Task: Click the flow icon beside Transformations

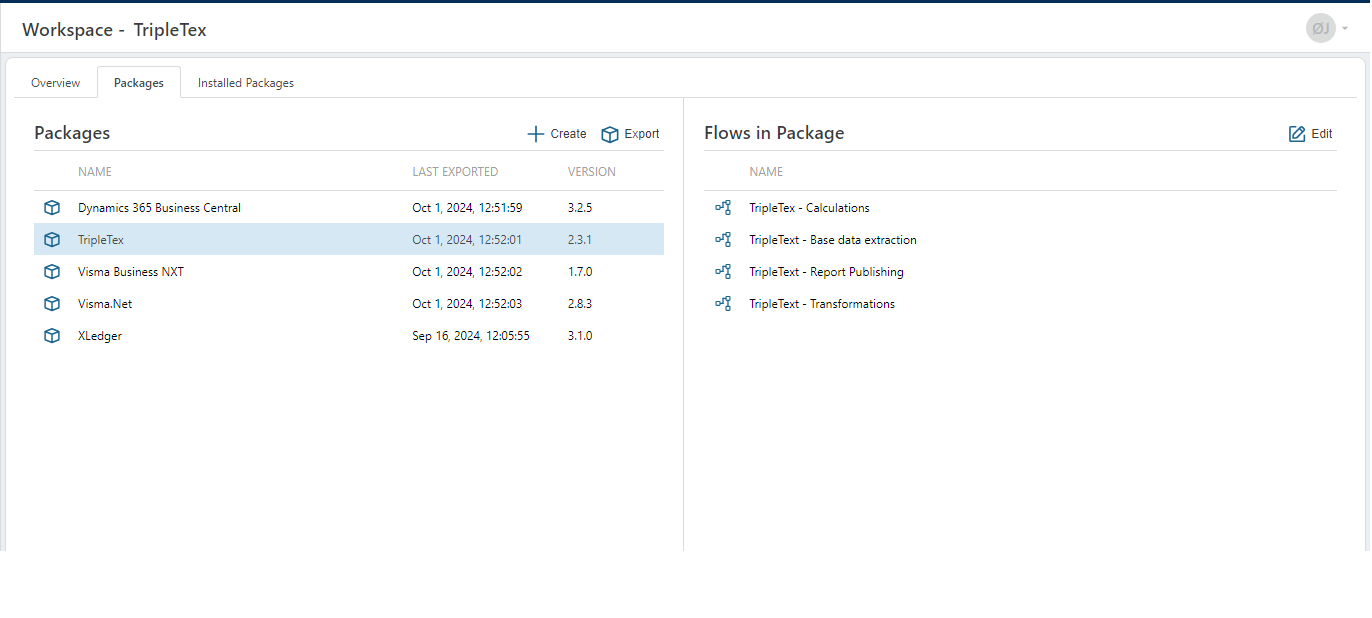Action: pyautogui.click(x=723, y=304)
